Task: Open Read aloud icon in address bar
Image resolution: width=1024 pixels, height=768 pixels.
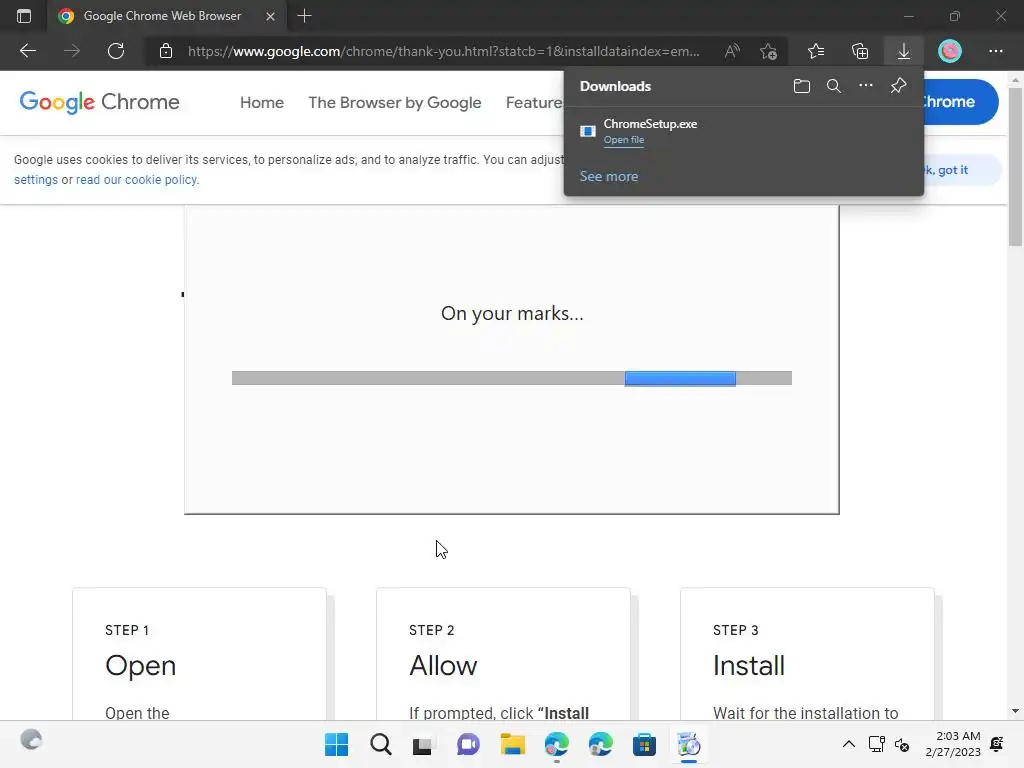Action: click(733, 51)
